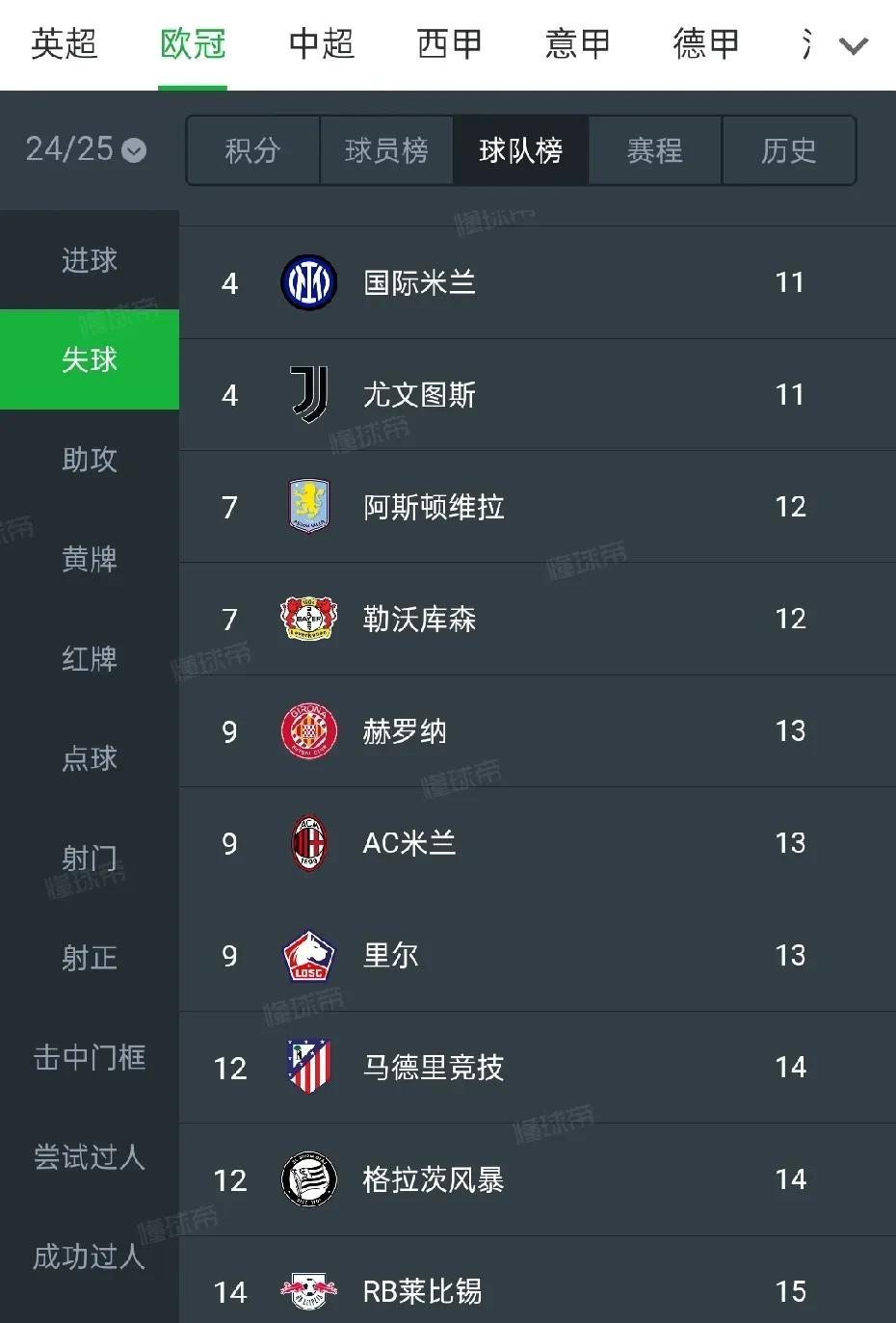Open the 24/25 season dropdown
The width and height of the screenshot is (896, 1323).
pos(86,149)
